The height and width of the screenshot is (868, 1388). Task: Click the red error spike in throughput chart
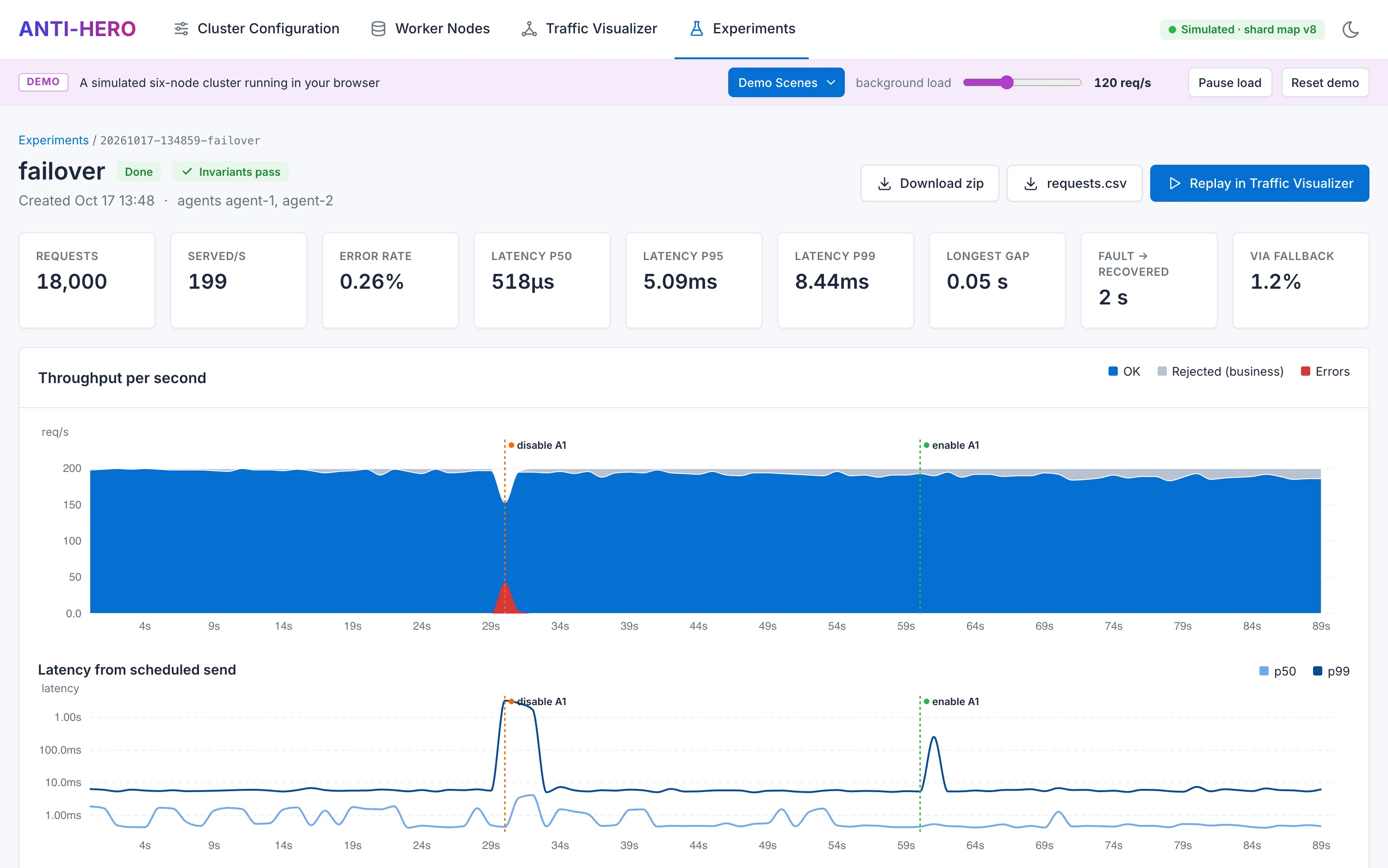506,601
